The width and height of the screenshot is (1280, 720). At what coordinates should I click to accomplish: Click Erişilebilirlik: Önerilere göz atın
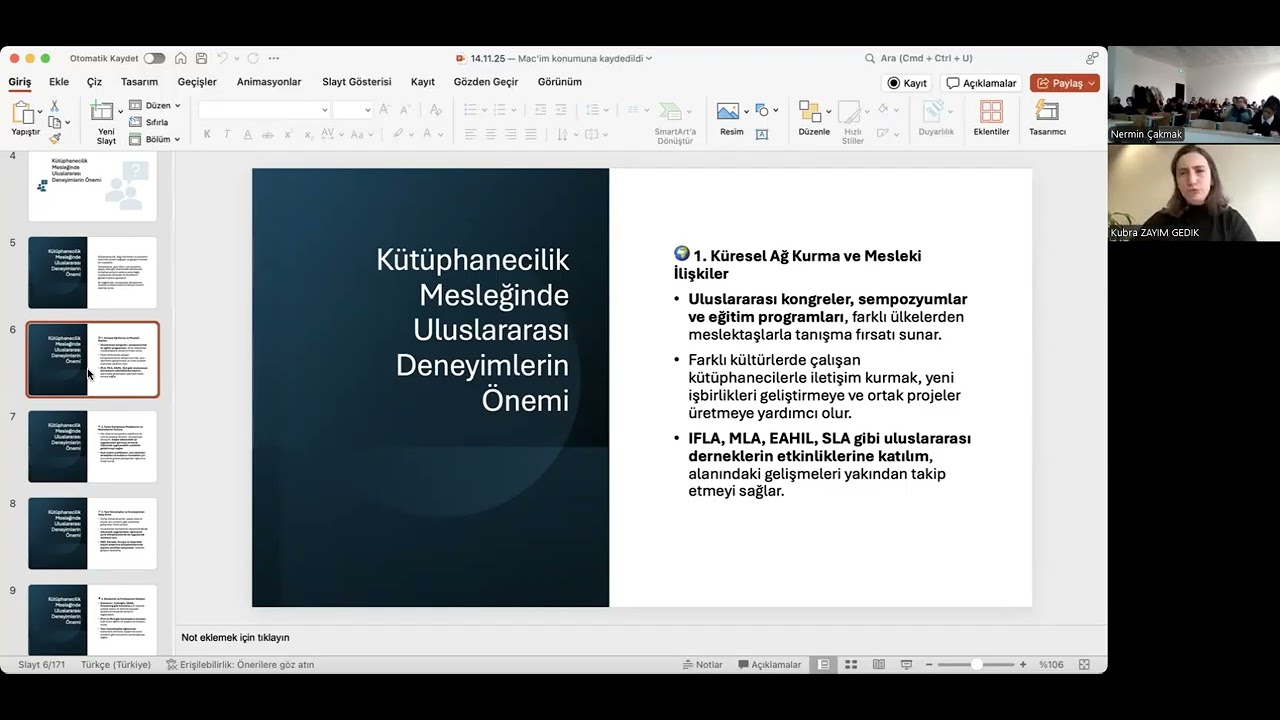click(x=240, y=665)
